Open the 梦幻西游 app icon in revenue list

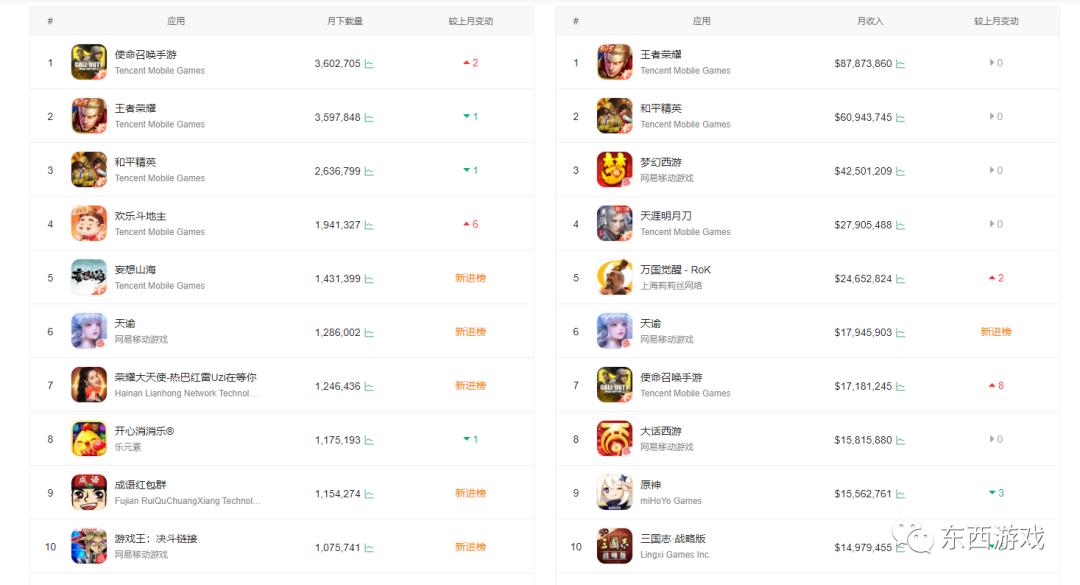tap(614, 170)
